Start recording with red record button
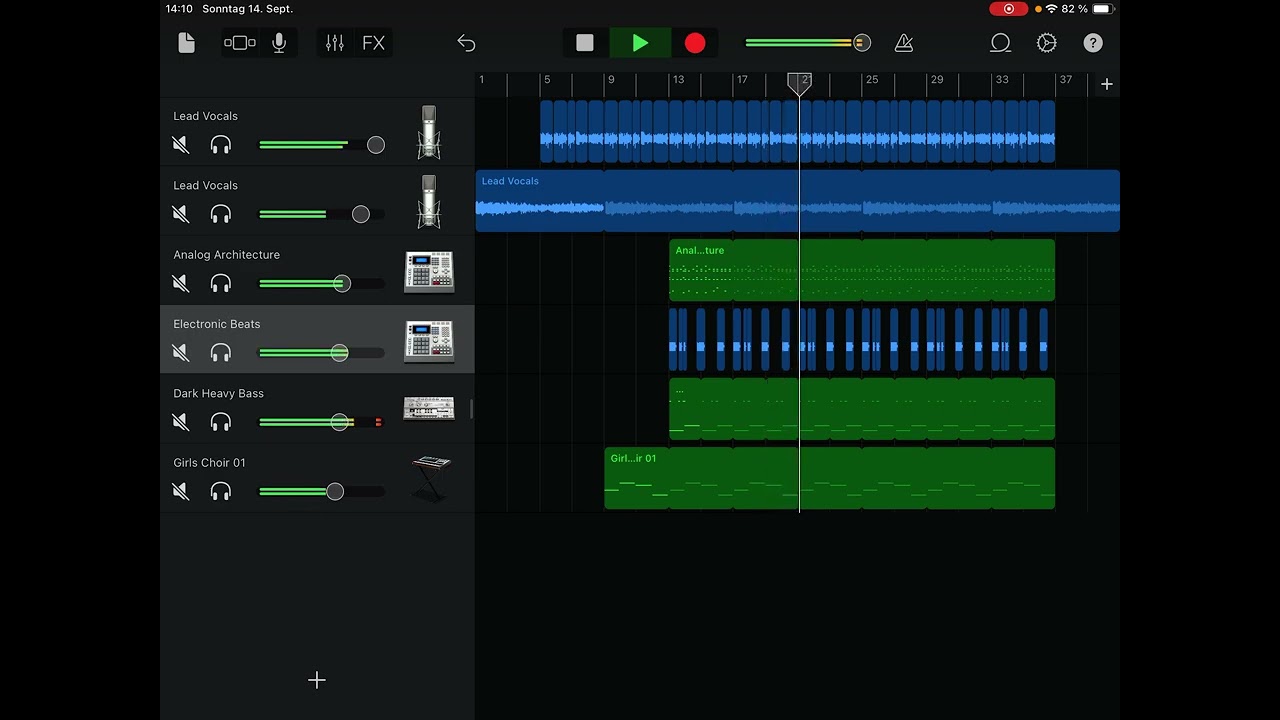This screenshot has width=1280, height=720. [x=695, y=43]
